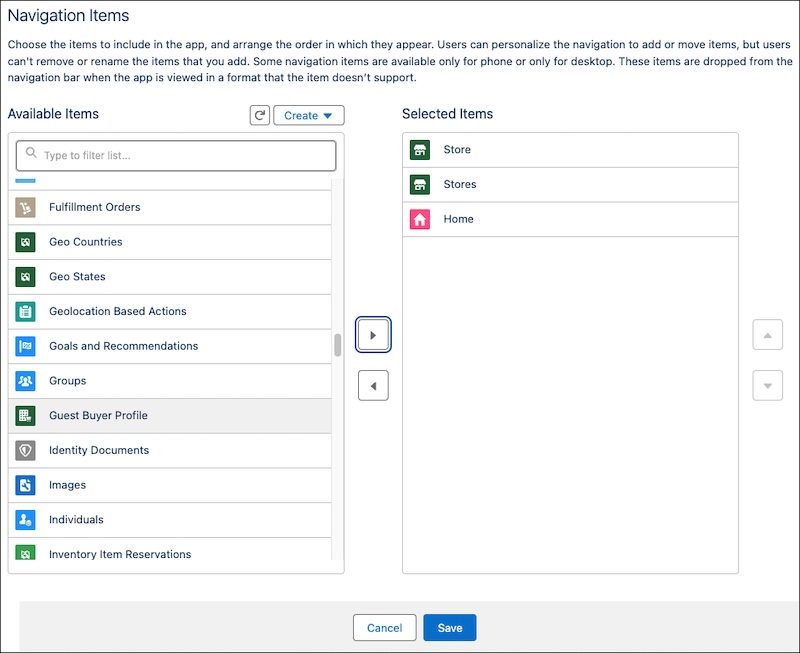Click the Available Items scrollbar thumb
Screen dimensions: 800x653
pyautogui.click(x=337, y=345)
